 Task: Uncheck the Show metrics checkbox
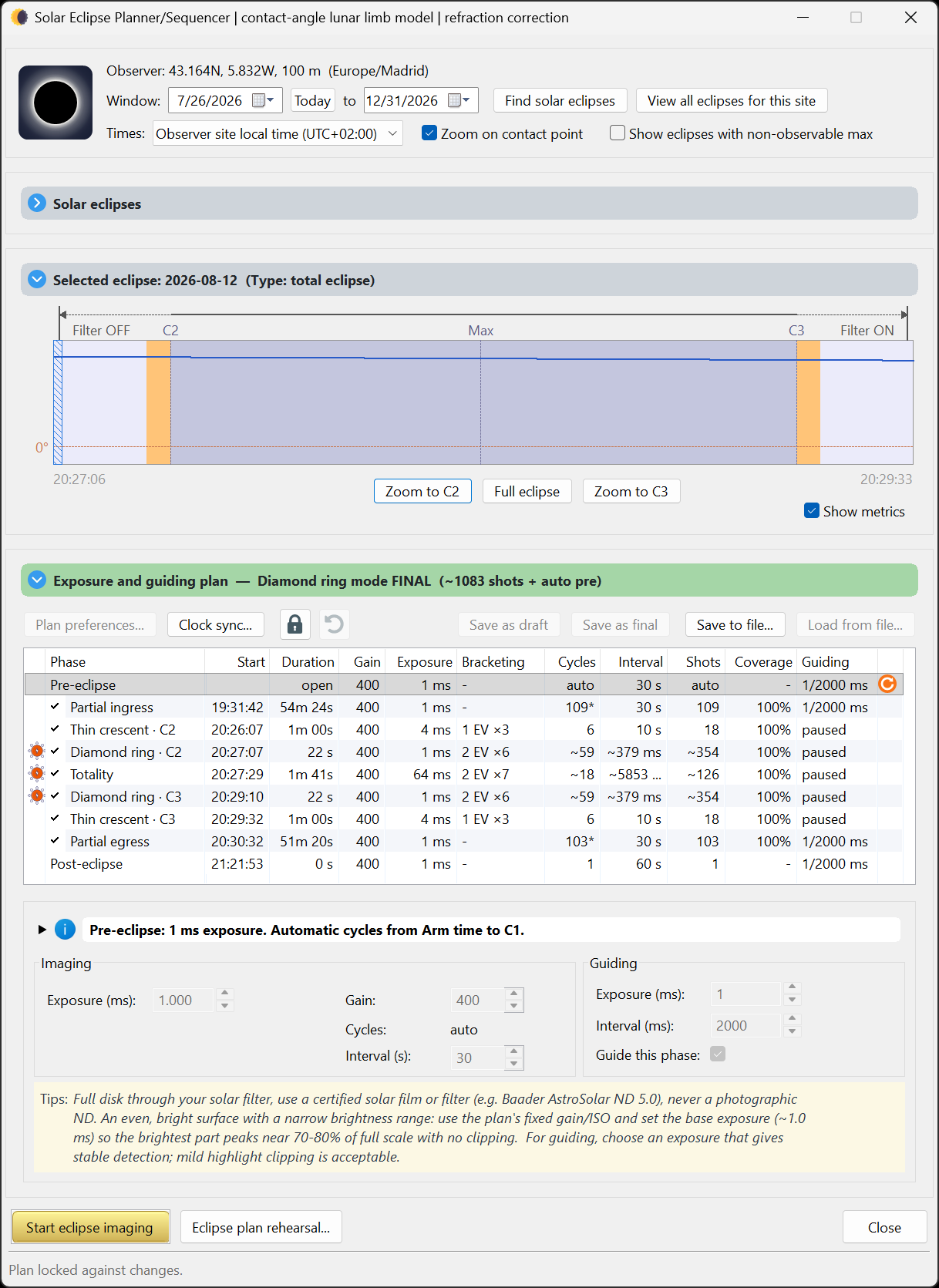click(811, 511)
